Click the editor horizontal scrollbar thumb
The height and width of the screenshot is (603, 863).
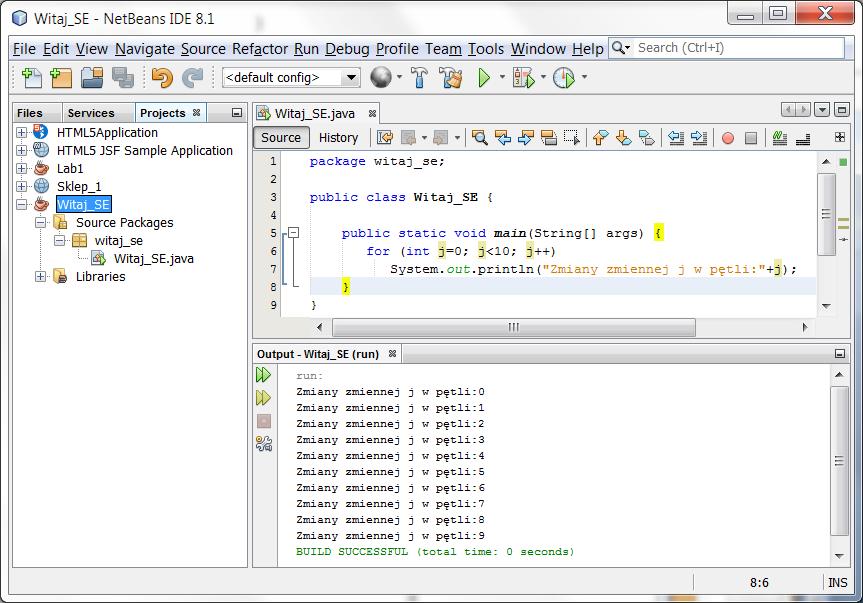514,327
